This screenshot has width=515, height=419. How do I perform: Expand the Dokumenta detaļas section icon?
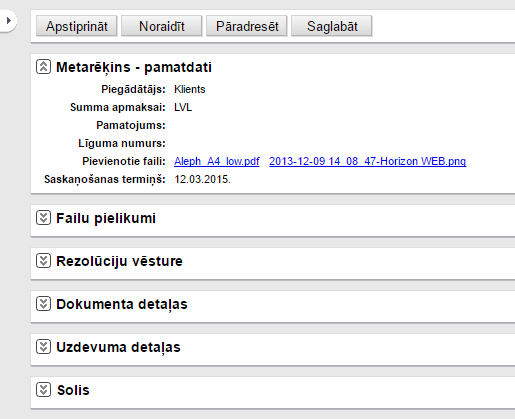point(43,304)
